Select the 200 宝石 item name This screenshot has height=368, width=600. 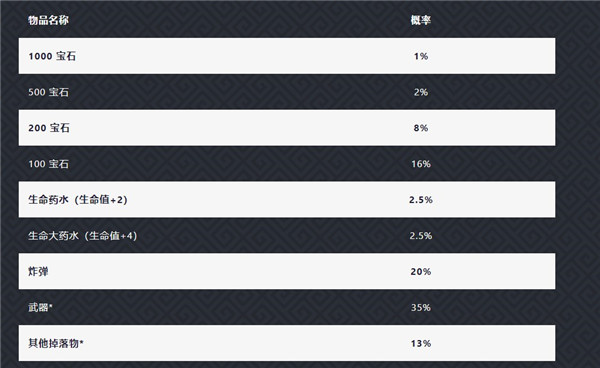49,128
